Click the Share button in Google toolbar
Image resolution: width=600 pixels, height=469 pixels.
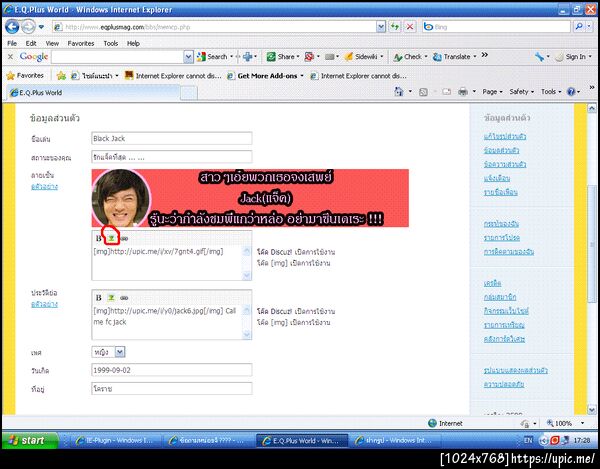(x=282, y=57)
